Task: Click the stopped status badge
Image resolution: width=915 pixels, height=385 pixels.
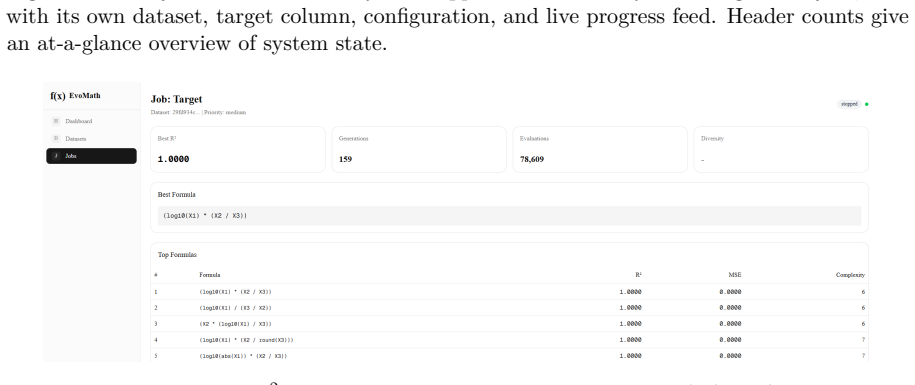Action: coord(849,104)
